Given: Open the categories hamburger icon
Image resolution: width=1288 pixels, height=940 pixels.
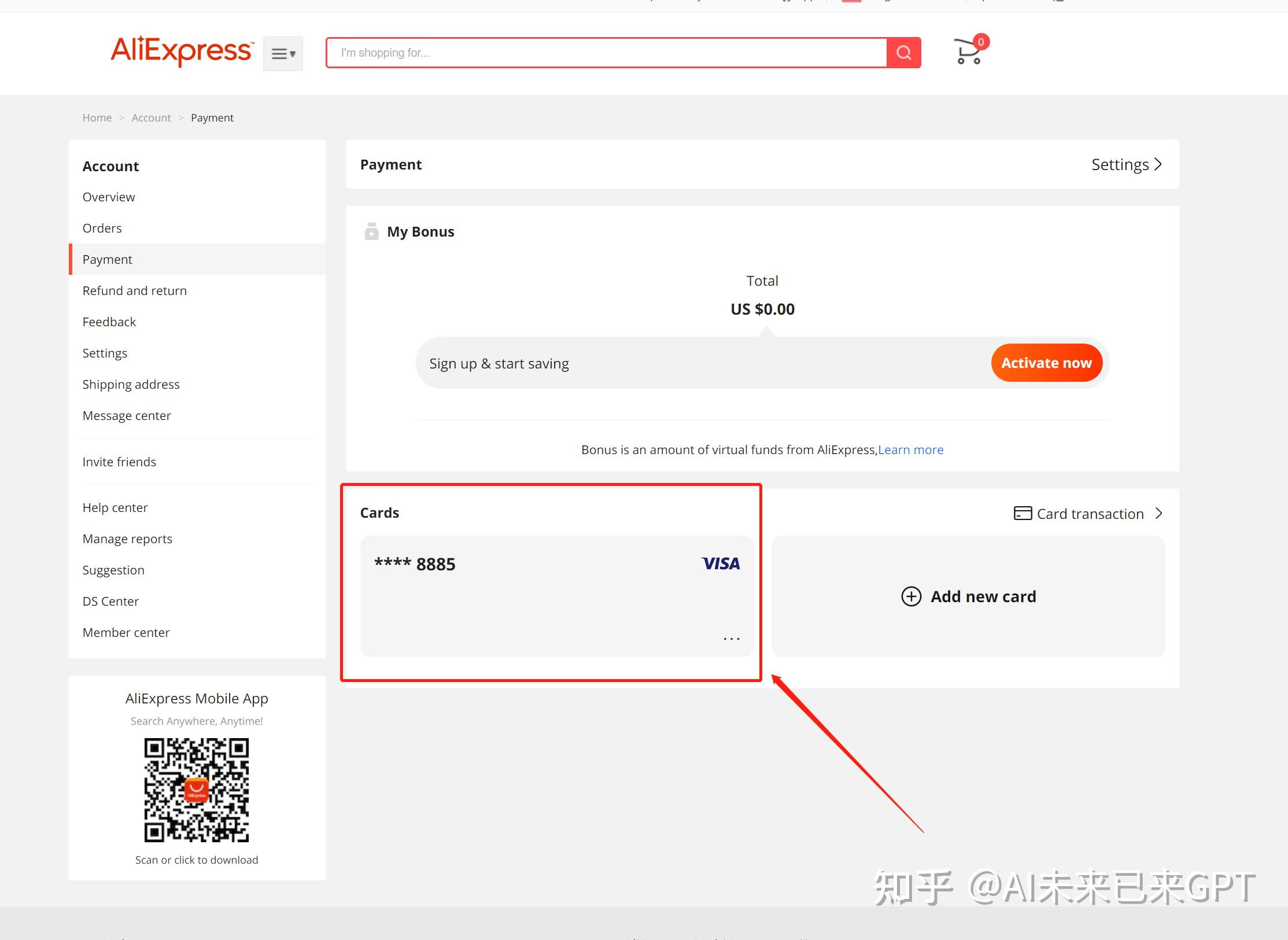Looking at the screenshot, I should [279, 53].
